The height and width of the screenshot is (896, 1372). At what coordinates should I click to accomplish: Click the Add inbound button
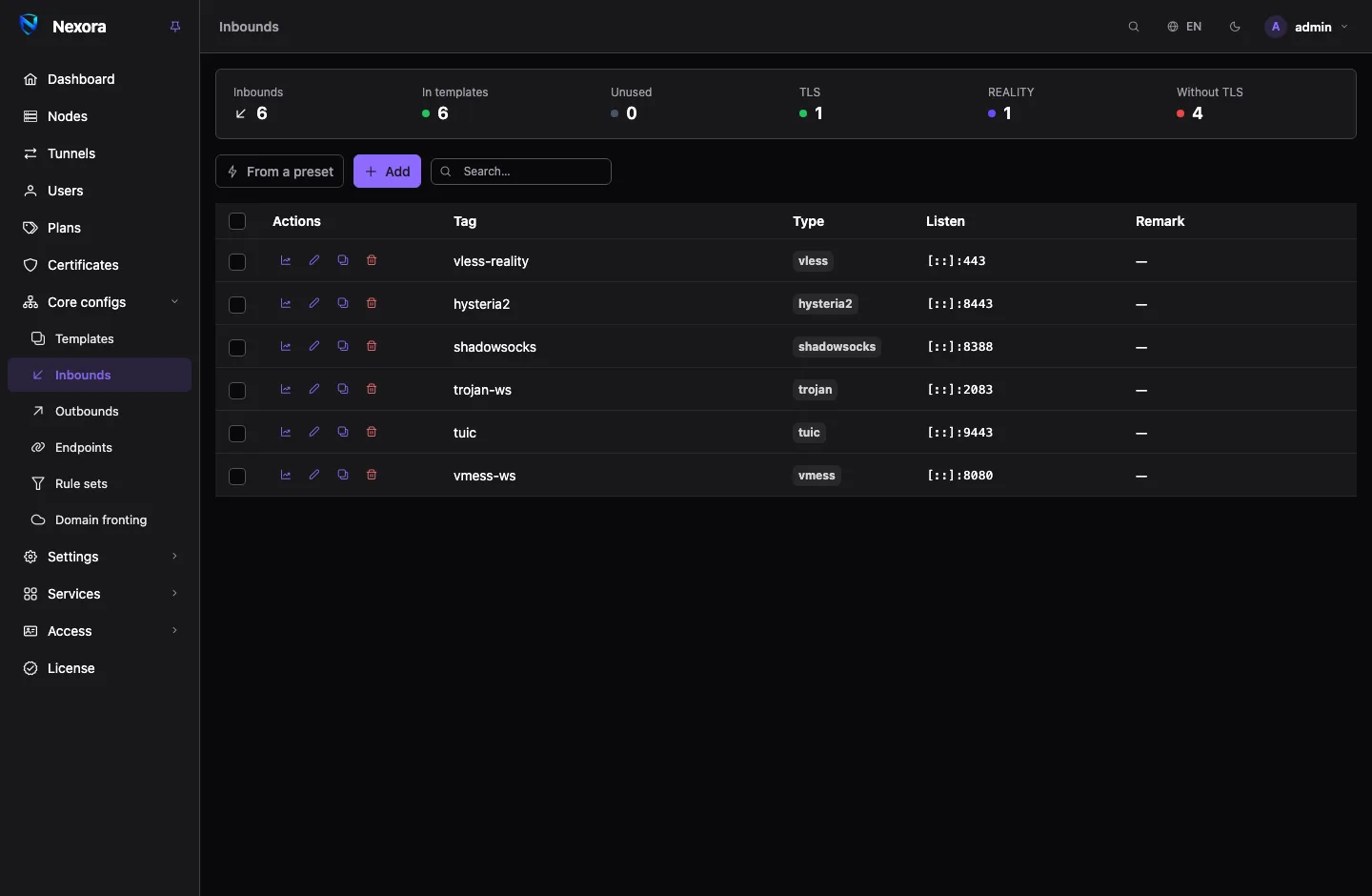click(x=387, y=172)
